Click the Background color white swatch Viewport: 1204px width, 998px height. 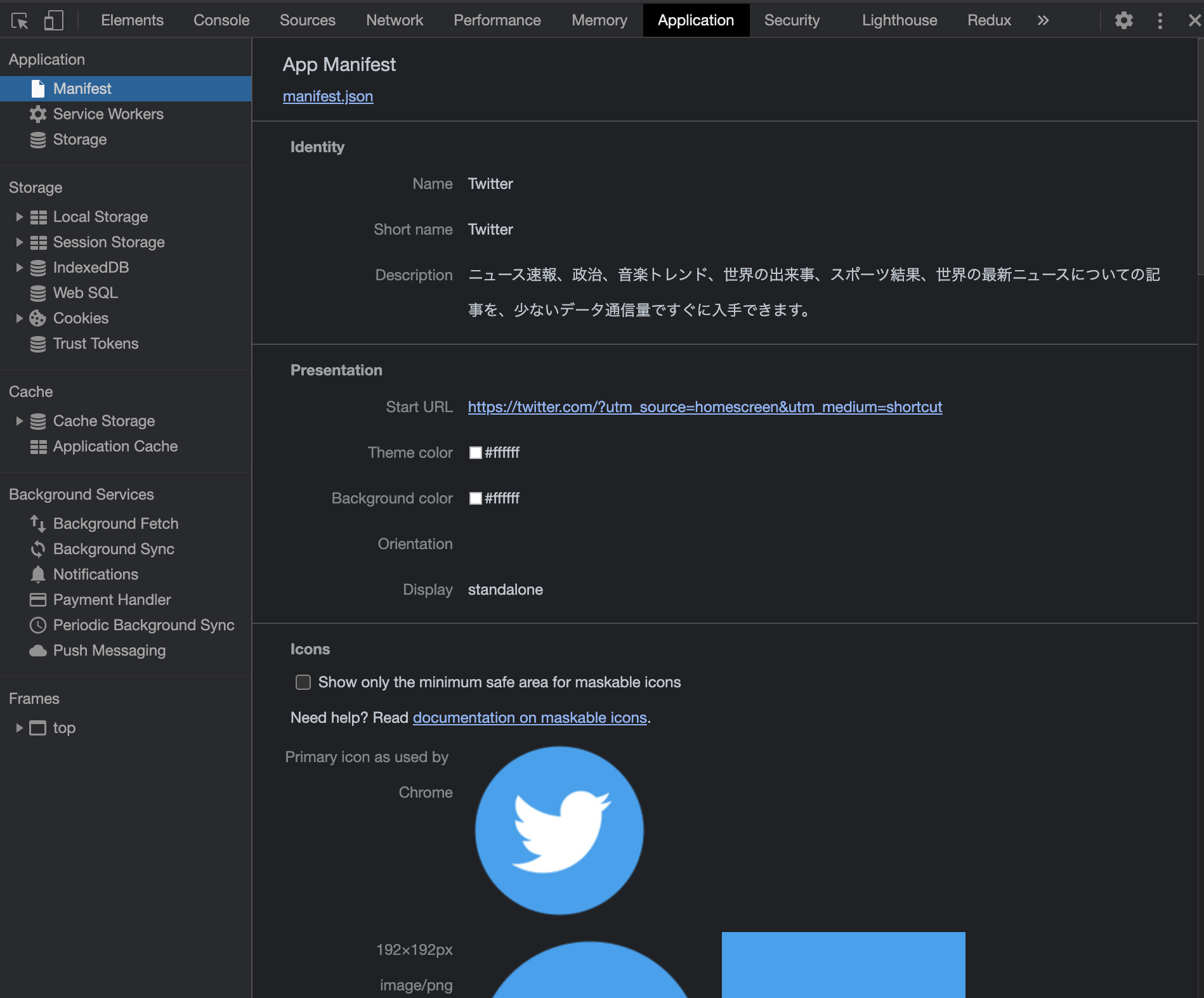click(475, 498)
